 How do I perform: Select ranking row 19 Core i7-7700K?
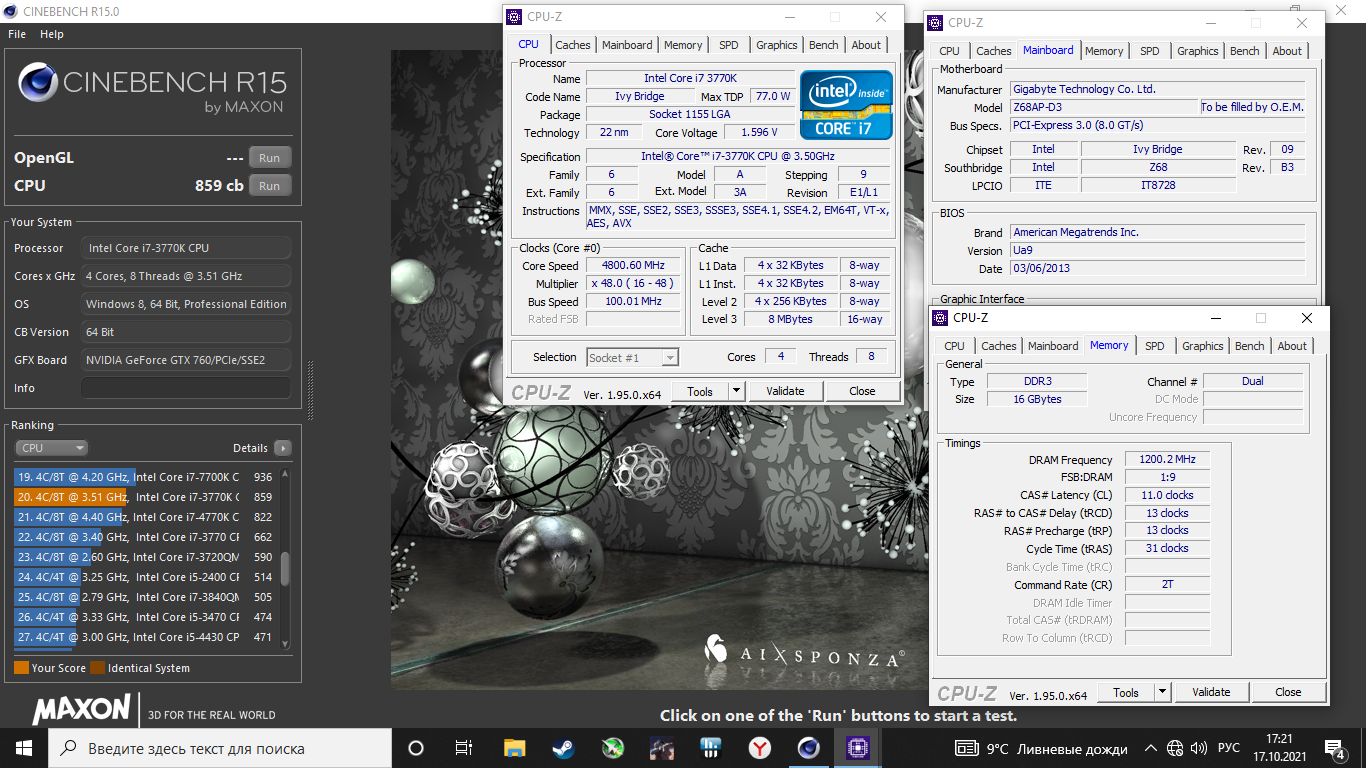[x=145, y=477]
